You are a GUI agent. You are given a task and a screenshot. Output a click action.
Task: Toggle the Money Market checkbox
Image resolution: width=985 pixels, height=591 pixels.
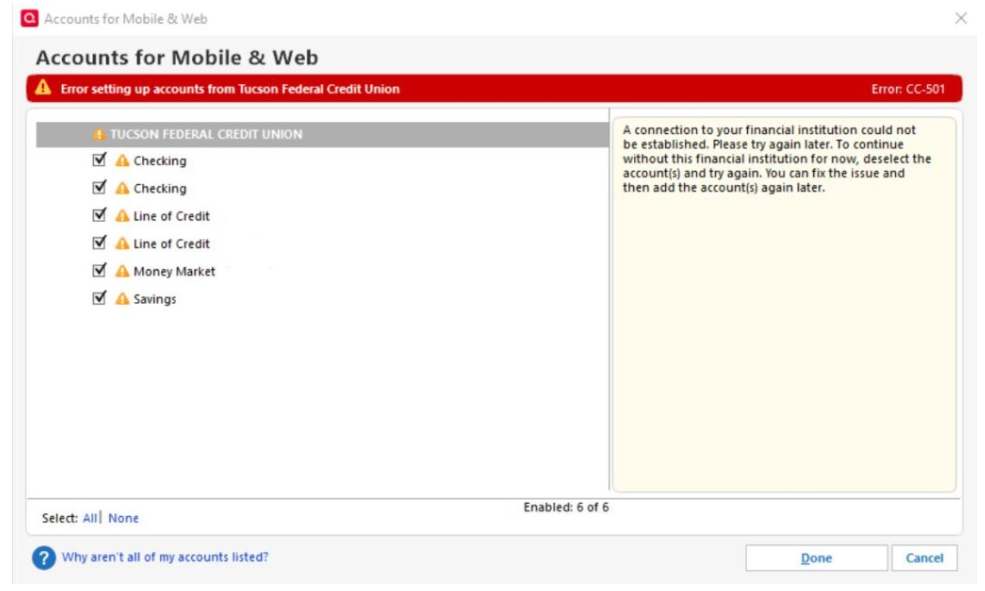click(x=99, y=270)
